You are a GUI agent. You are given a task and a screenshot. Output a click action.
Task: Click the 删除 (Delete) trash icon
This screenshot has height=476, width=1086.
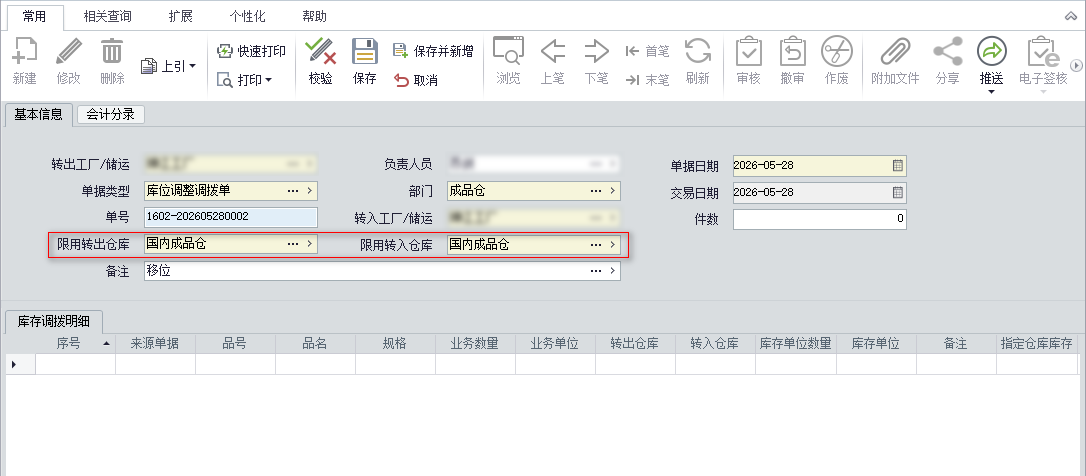[112, 51]
